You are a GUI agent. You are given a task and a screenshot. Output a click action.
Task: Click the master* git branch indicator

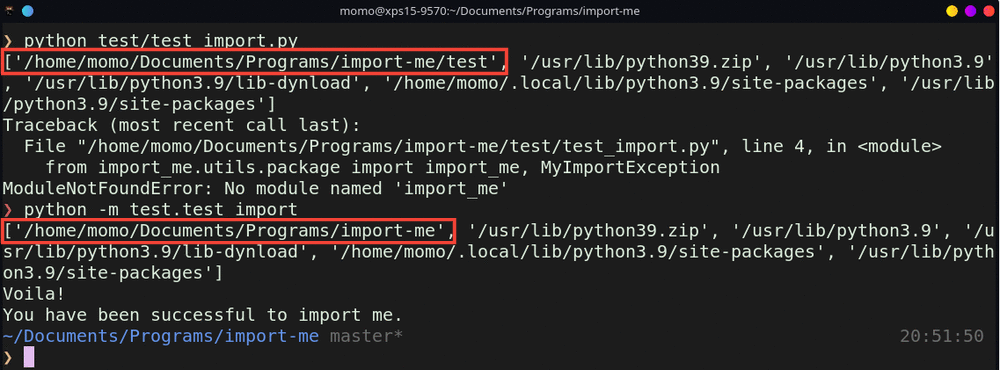tap(366, 336)
